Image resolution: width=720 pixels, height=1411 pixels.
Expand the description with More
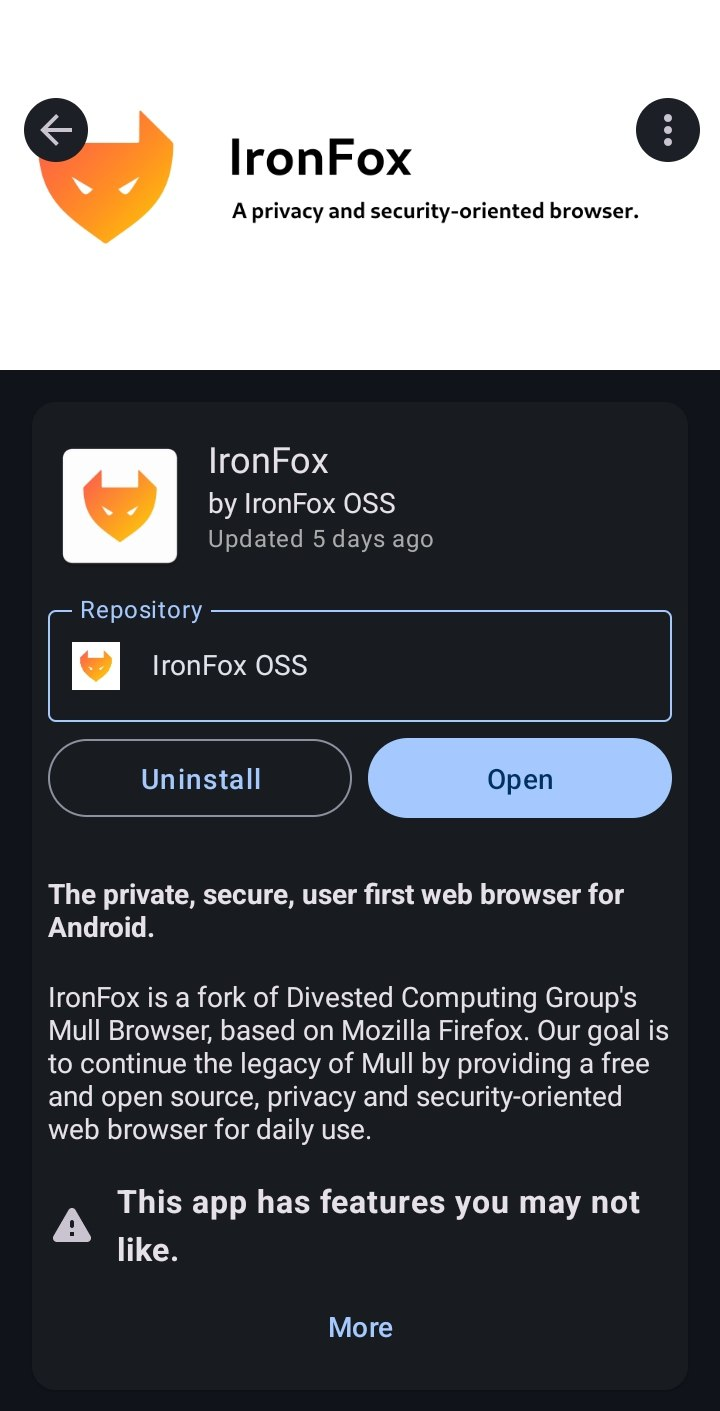click(360, 1327)
